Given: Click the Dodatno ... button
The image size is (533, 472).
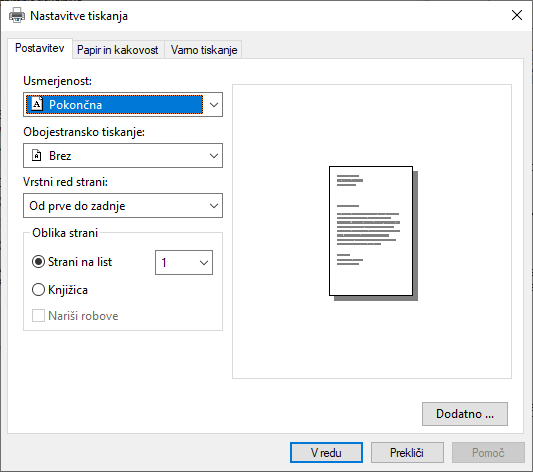Looking at the screenshot, I should (x=465, y=414).
